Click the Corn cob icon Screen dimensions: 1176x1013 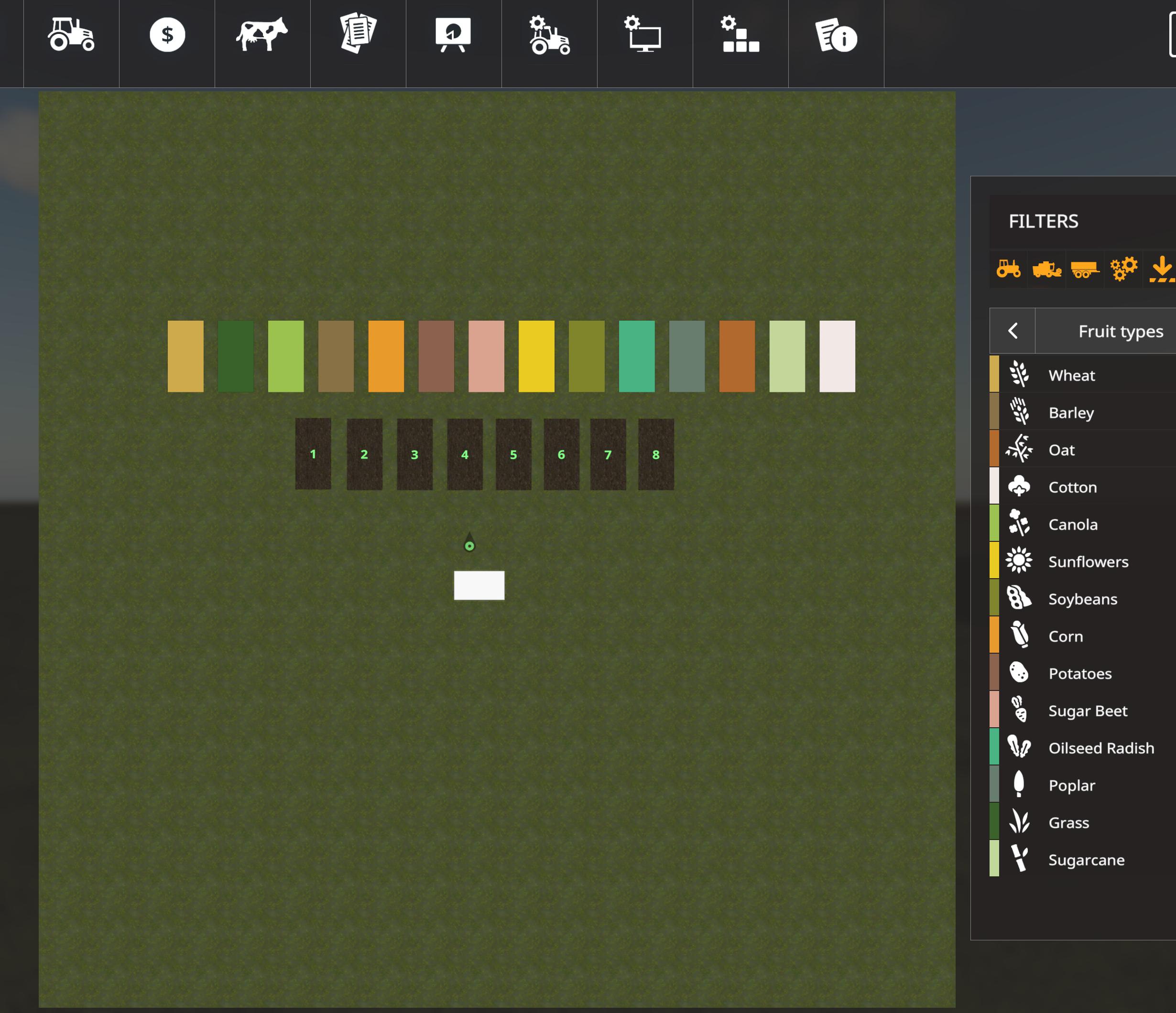point(1020,635)
